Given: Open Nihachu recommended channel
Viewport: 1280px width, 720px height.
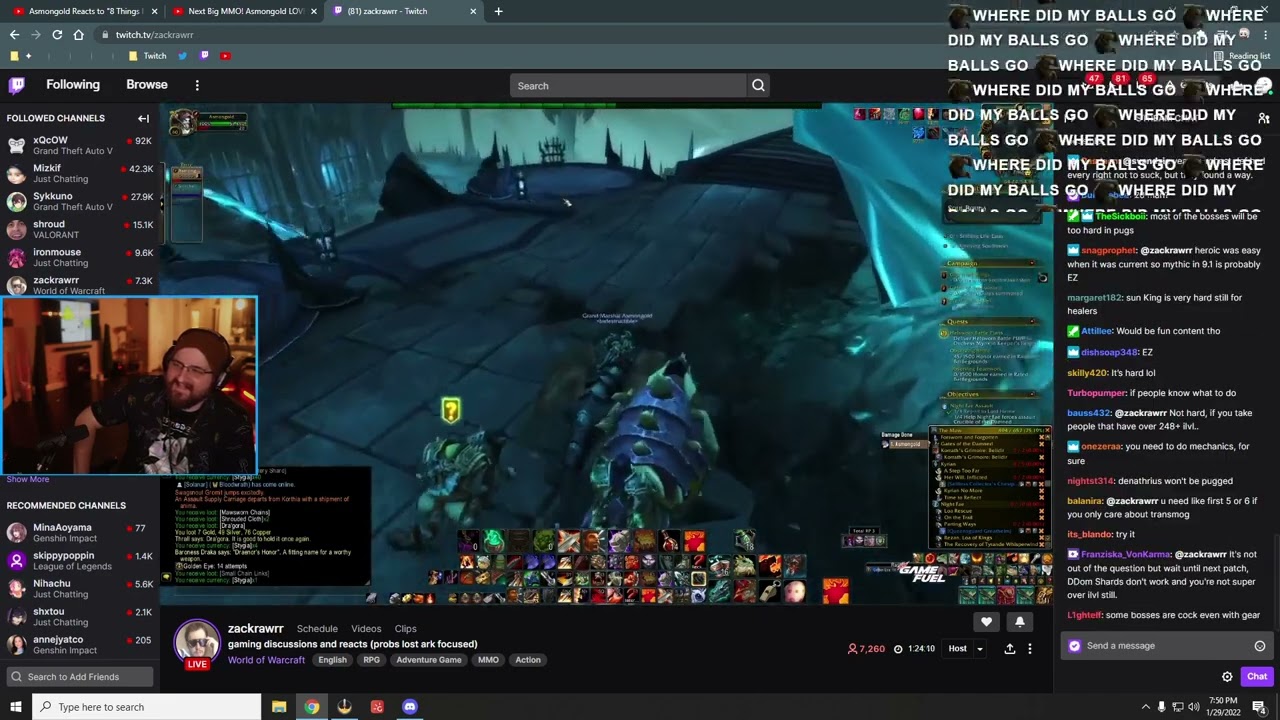Looking at the screenshot, I should (x=79, y=589).
